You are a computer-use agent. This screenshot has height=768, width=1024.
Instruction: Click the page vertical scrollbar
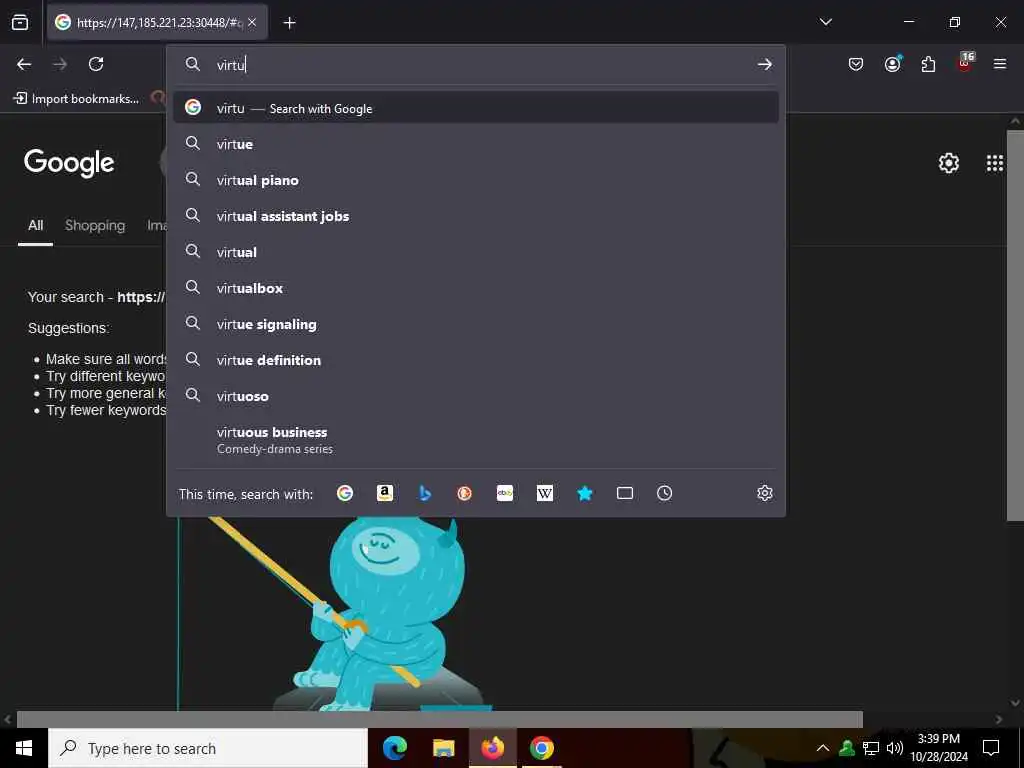pos(1015,325)
